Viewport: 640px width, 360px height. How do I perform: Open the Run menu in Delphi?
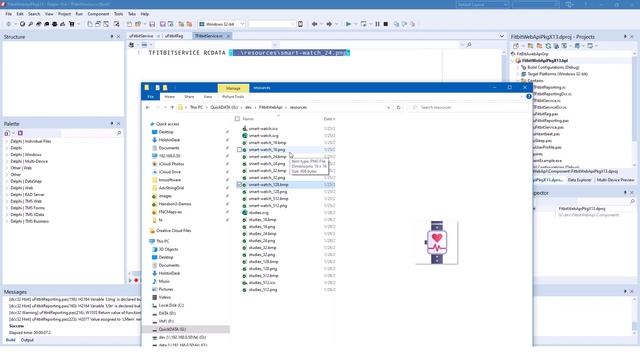(x=79, y=14)
